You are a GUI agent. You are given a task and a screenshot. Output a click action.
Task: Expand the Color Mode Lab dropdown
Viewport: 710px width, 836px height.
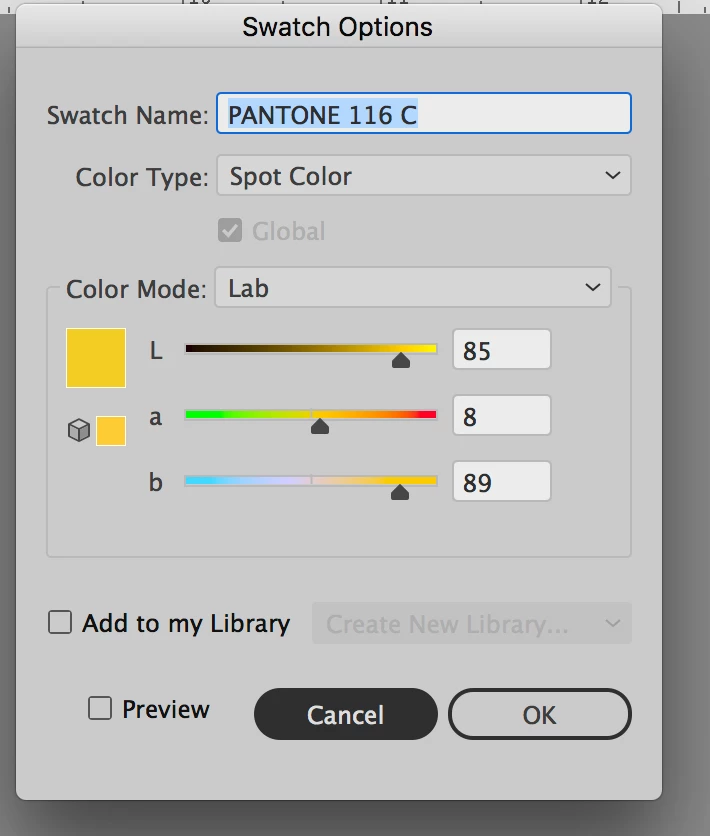tap(412, 289)
